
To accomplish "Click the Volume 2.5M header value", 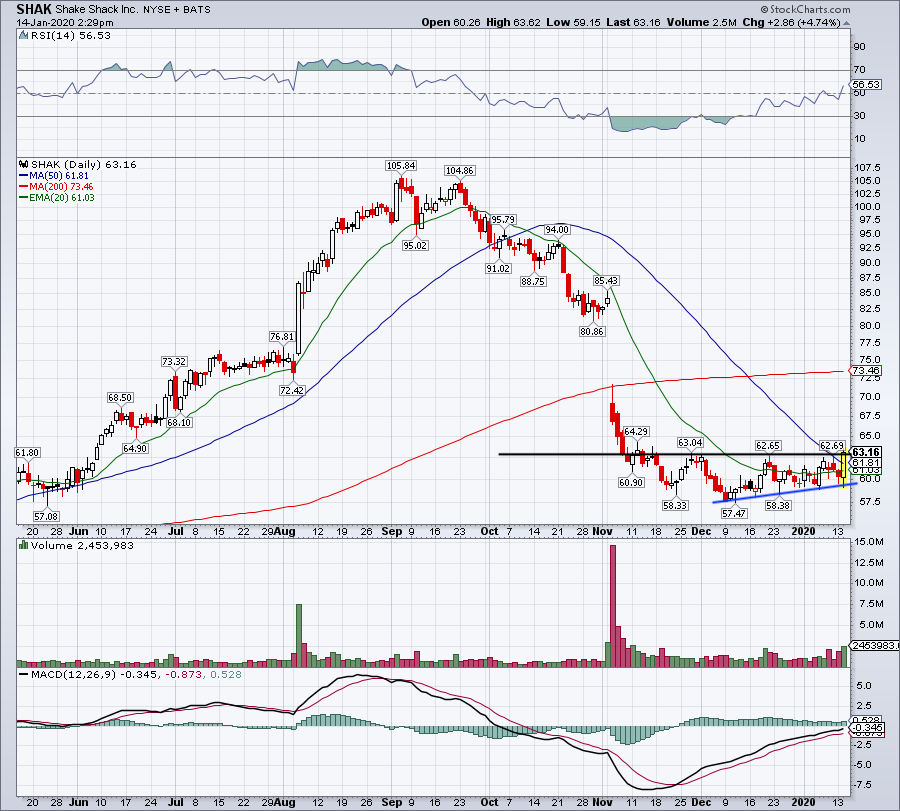I will [x=701, y=22].
